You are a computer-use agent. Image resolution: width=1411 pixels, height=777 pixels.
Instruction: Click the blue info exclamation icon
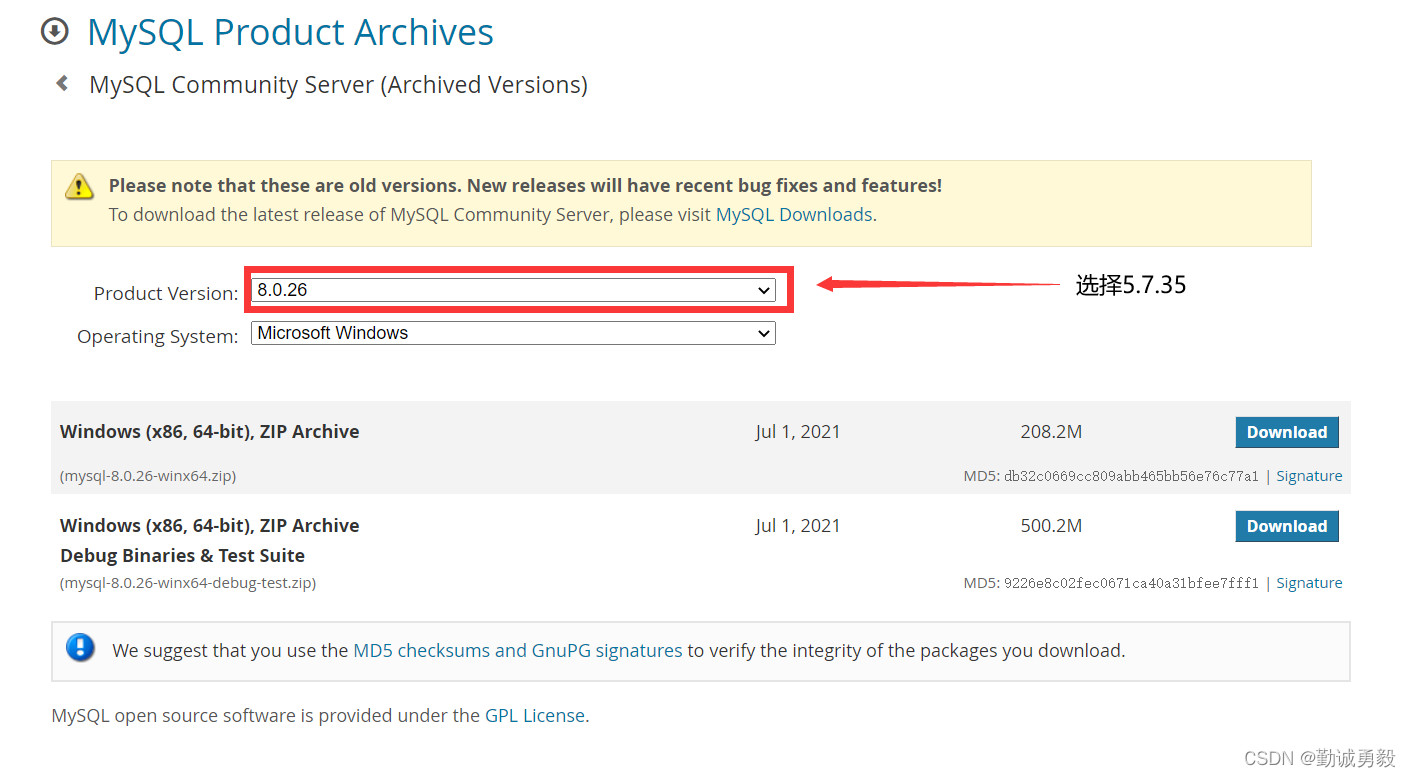tap(80, 648)
